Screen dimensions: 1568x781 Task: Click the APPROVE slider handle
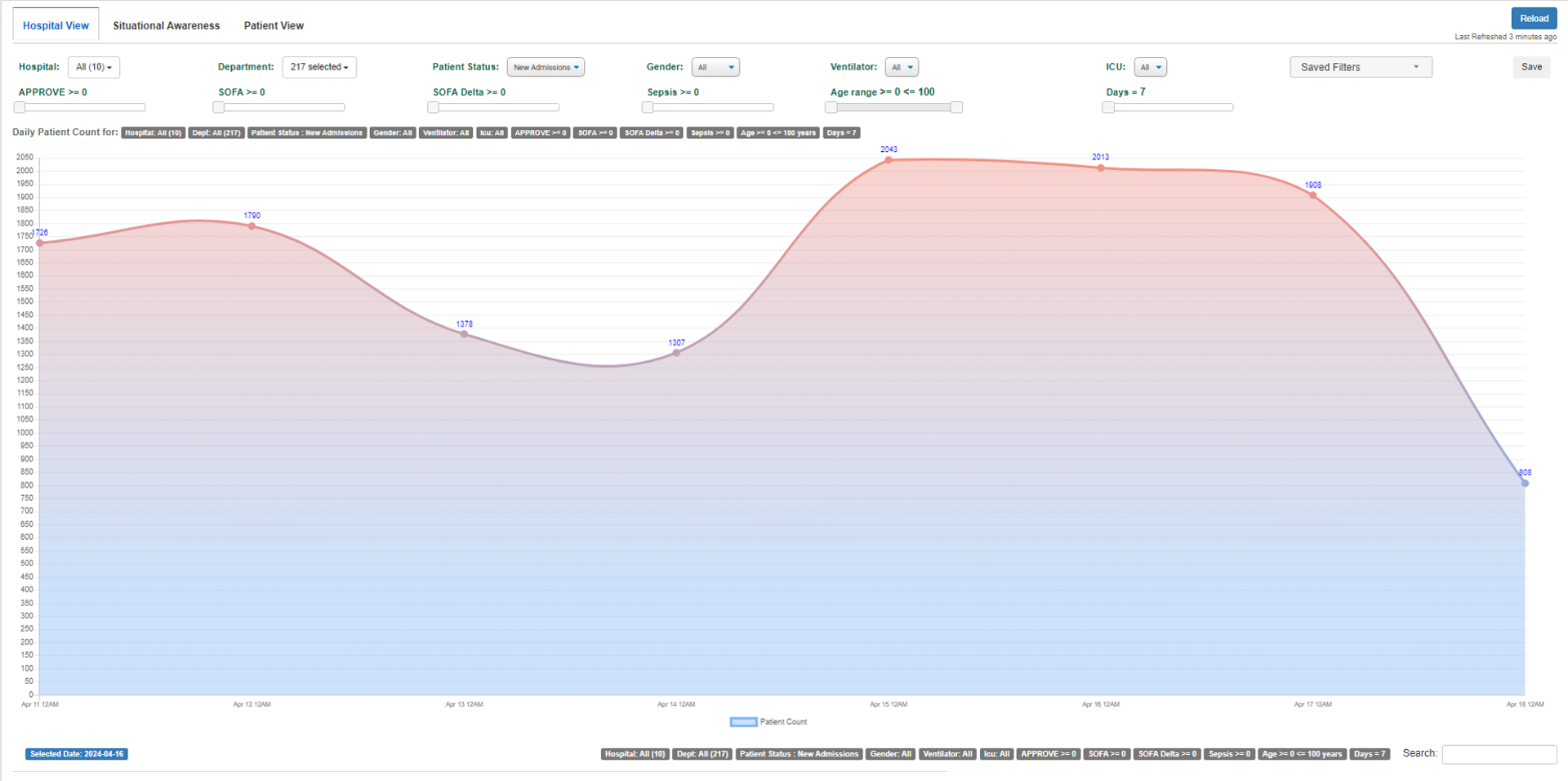click(20, 107)
